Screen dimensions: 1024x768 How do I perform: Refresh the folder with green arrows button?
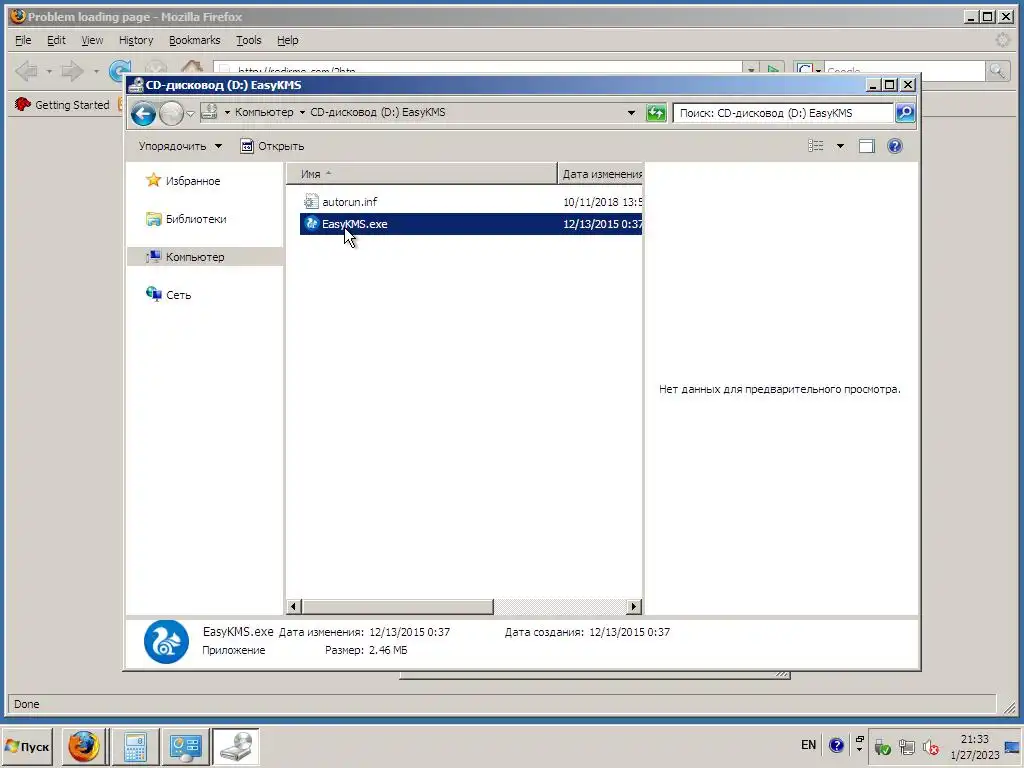[x=656, y=113]
